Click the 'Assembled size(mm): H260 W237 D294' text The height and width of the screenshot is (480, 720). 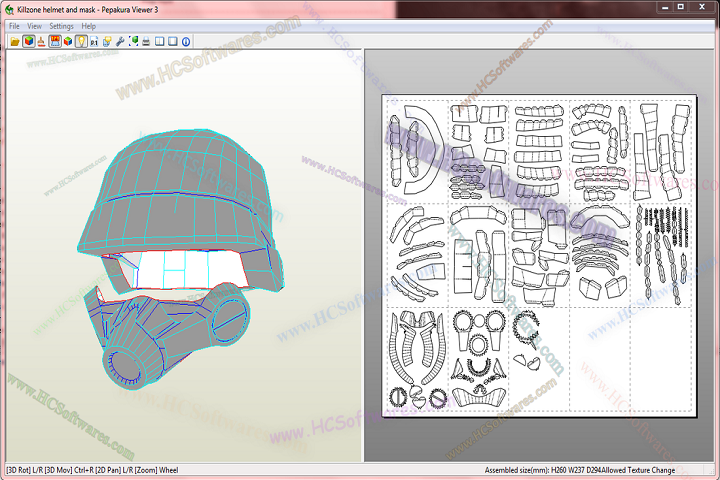[x=543, y=470]
